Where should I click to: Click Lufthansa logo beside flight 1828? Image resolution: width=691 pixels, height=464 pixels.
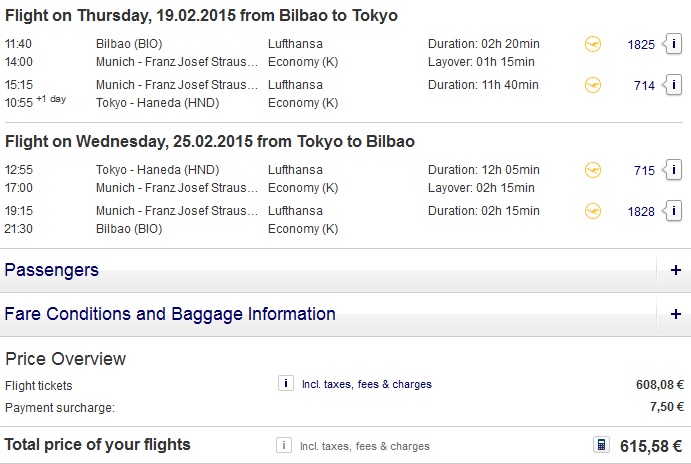tap(593, 210)
